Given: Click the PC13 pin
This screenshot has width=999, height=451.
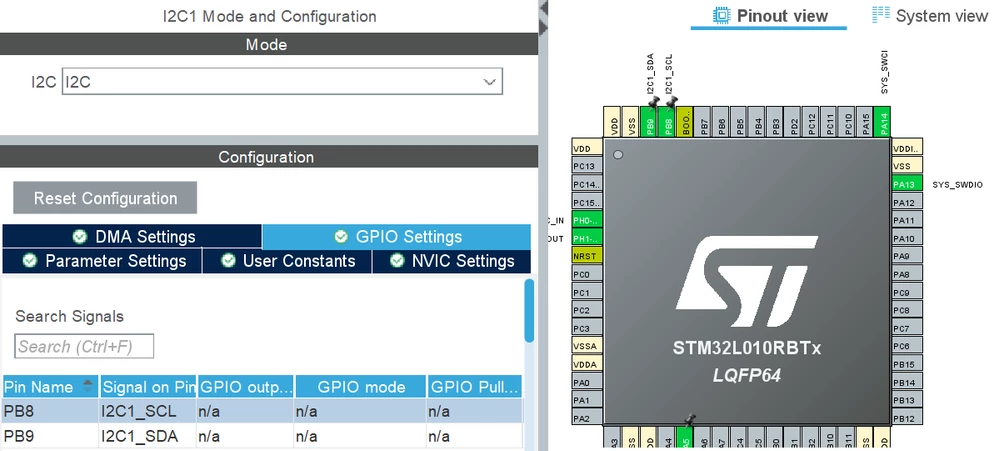Looking at the screenshot, I should [x=587, y=166].
